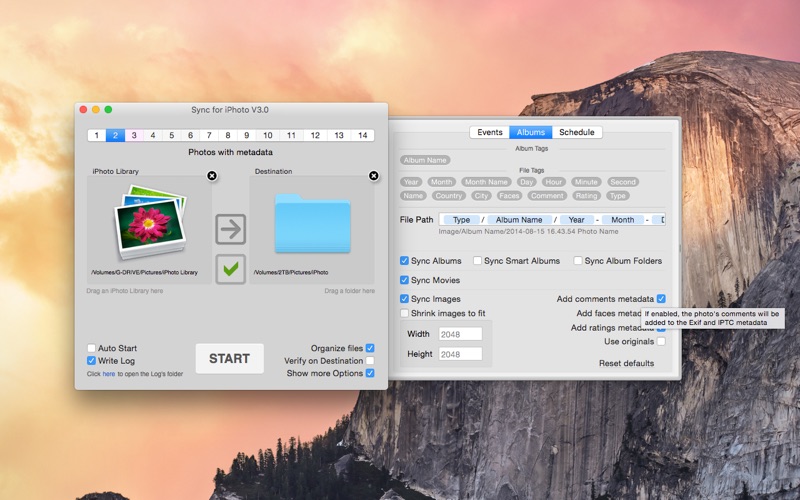The image size is (800, 500).
Task: Select preset number 4
Action: [153, 135]
